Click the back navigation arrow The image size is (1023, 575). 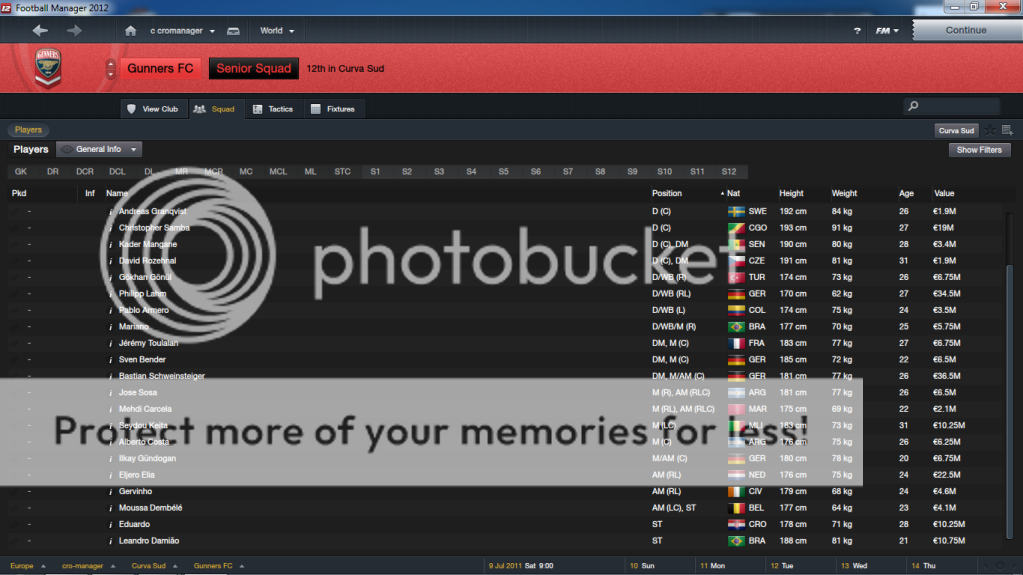[40, 31]
